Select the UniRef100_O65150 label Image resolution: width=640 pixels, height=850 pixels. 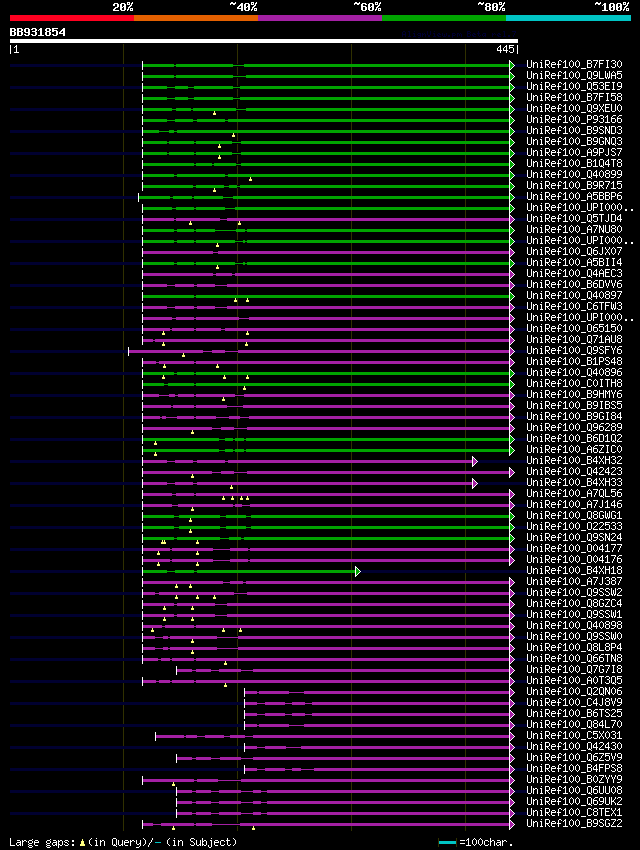[x=574, y=328]
